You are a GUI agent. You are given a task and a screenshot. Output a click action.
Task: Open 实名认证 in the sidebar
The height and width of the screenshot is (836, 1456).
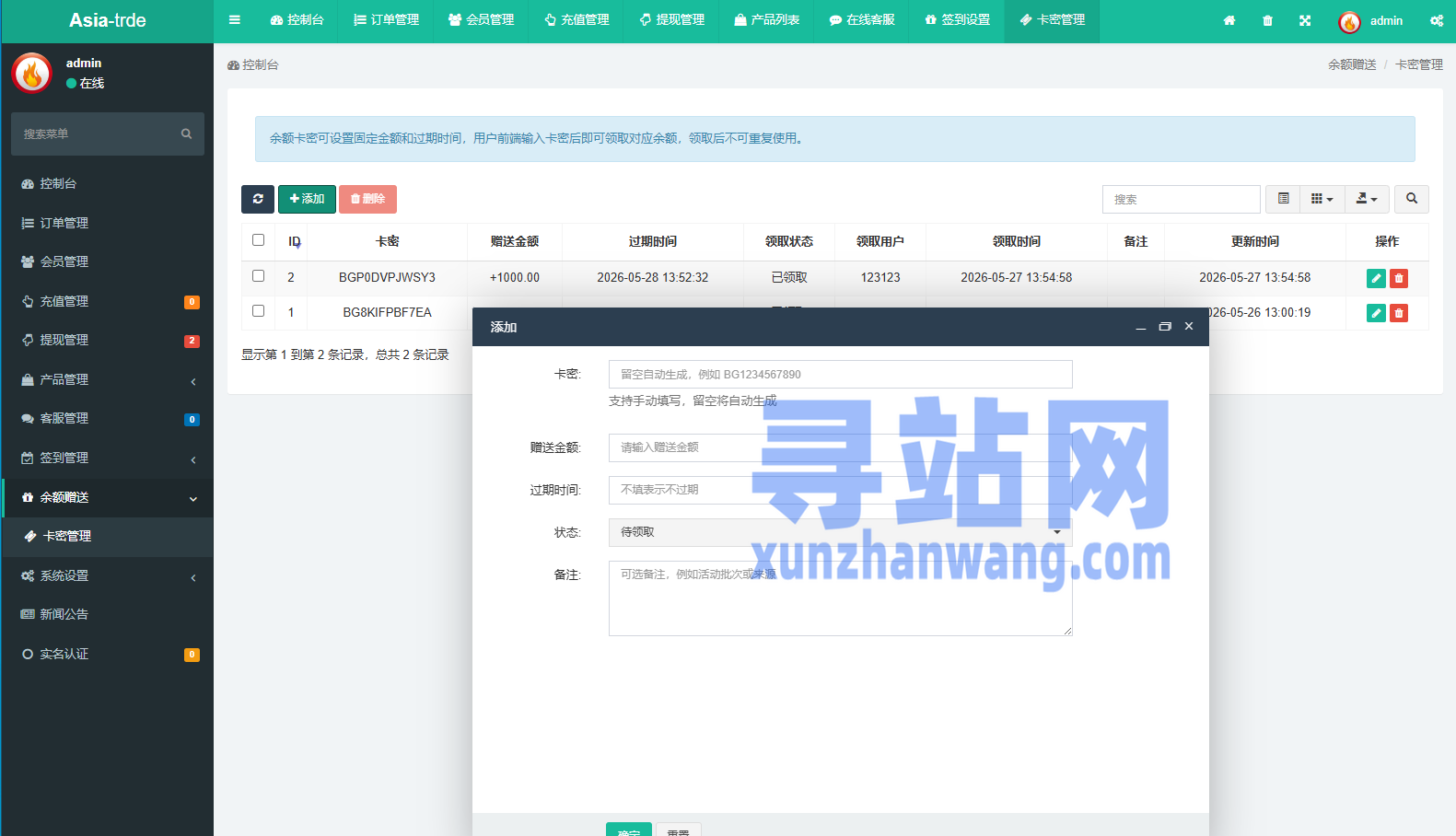(107, 654)
